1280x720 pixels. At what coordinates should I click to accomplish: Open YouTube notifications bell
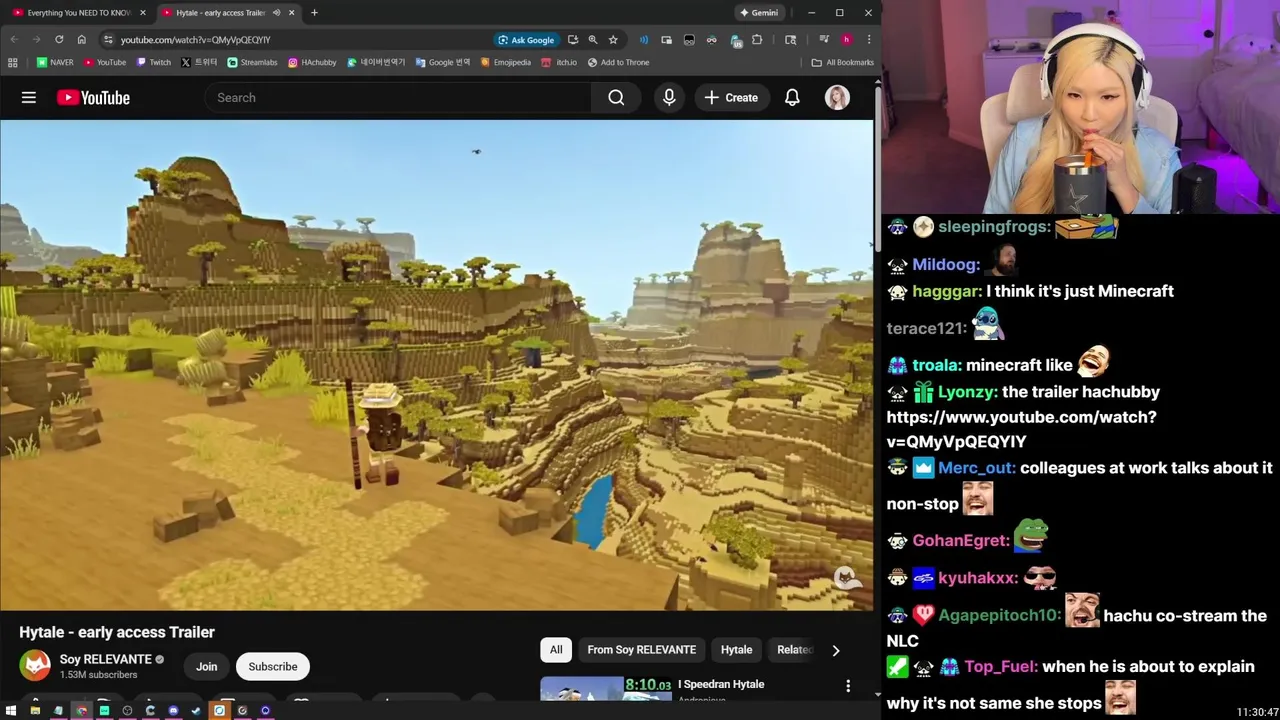tap(792, 97)
